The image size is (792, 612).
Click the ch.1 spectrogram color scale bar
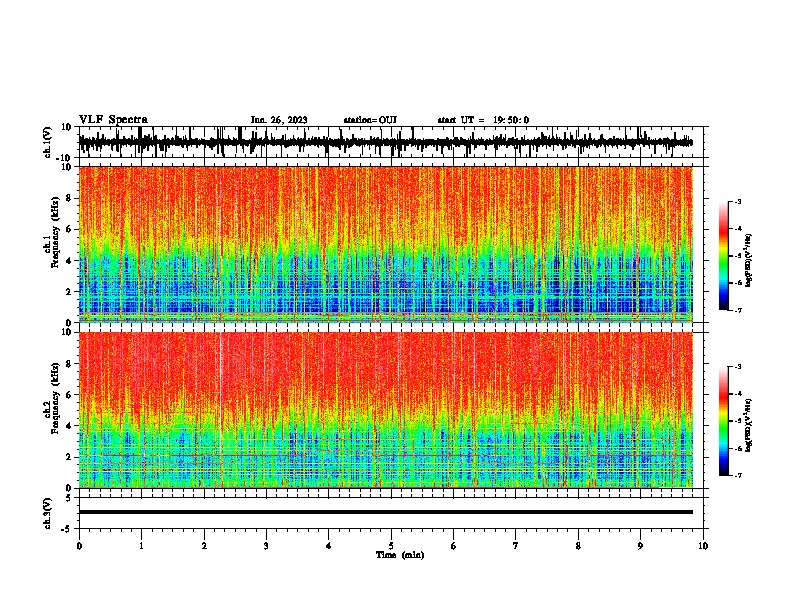[724, 256]
